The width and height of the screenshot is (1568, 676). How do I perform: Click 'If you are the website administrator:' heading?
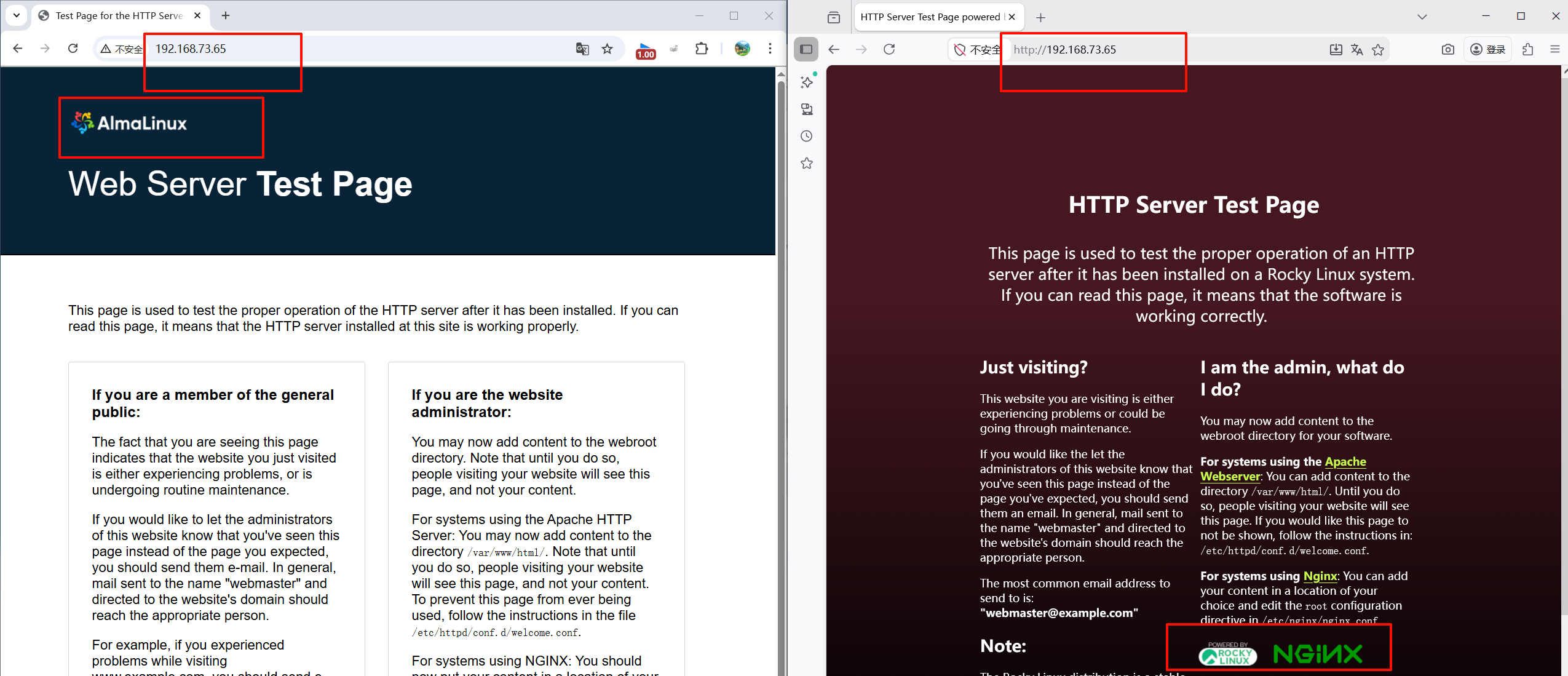(x=487, y=404)
